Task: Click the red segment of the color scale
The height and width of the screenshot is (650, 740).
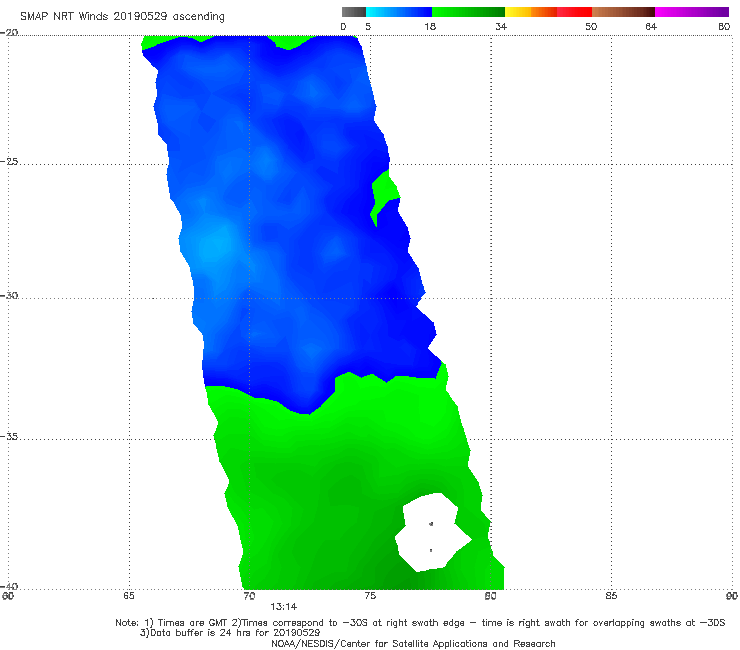Action: (x=574, y=12)
